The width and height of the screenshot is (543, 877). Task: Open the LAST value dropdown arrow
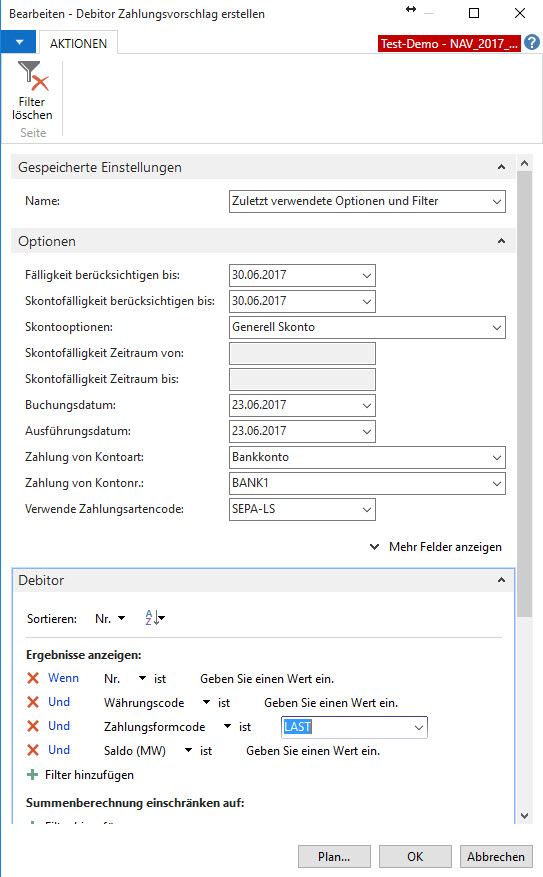(x=418, y=727)
